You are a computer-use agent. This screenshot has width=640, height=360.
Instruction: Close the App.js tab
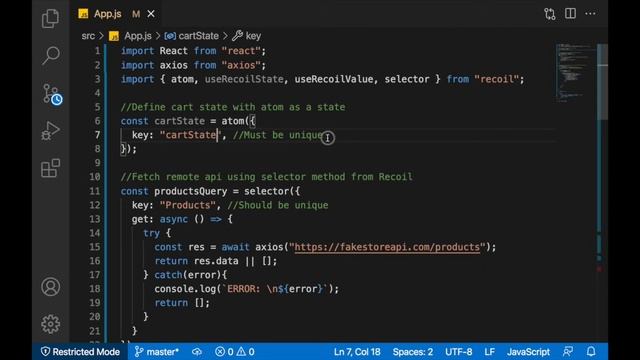point(151,14)
